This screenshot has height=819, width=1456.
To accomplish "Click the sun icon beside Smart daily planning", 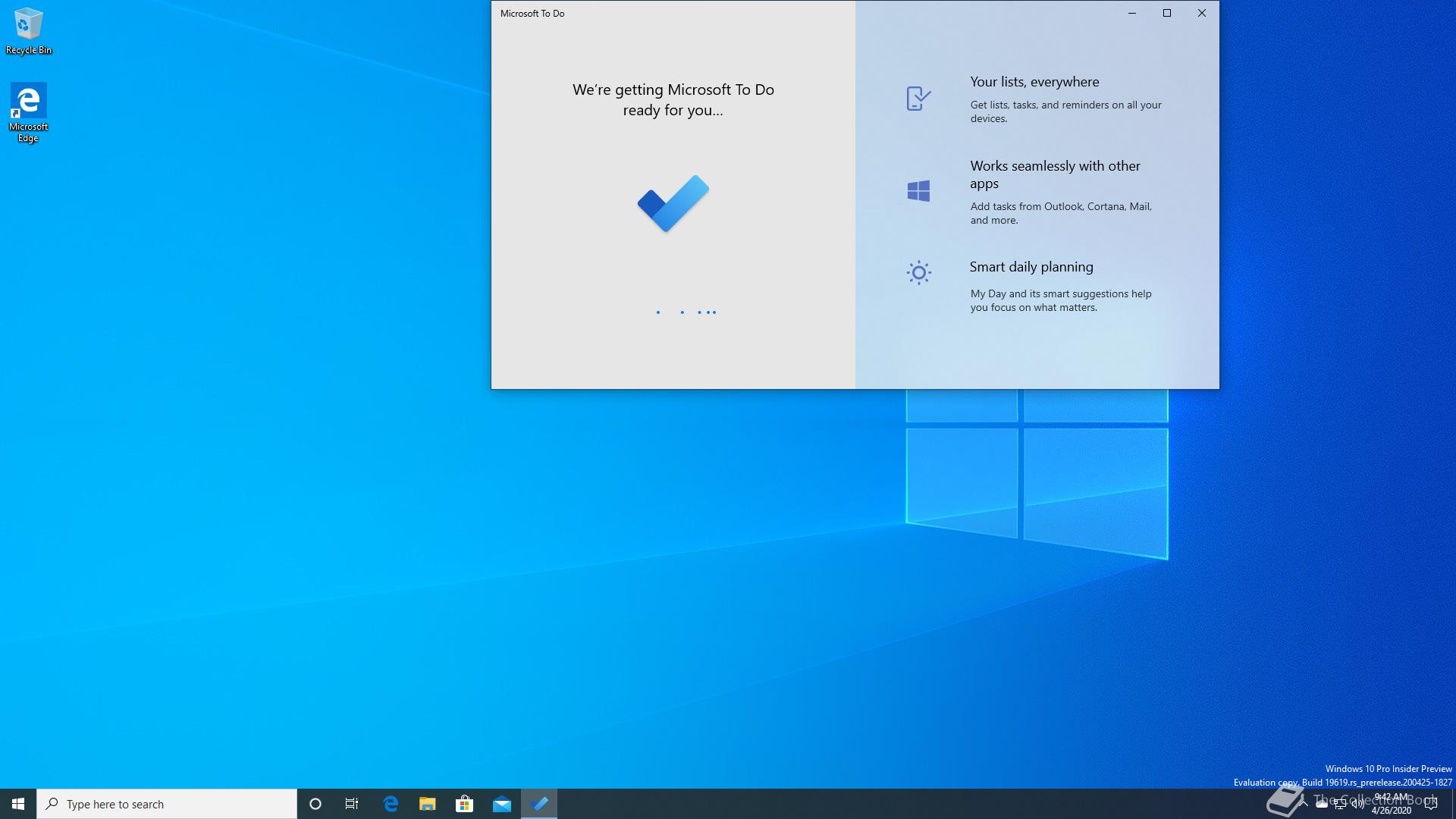I will tap(918, 273).
